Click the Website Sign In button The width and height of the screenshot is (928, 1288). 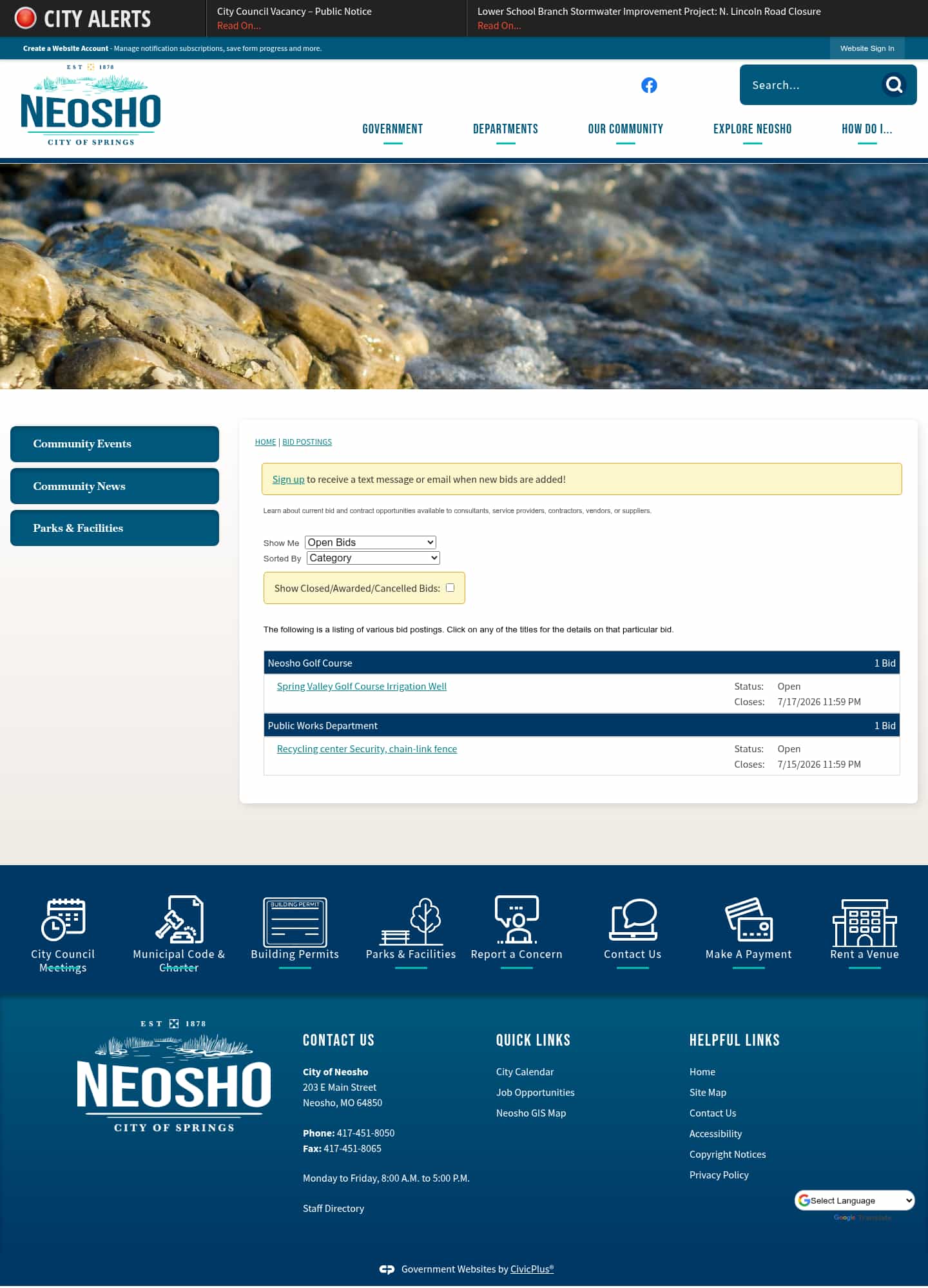[867, 48]
